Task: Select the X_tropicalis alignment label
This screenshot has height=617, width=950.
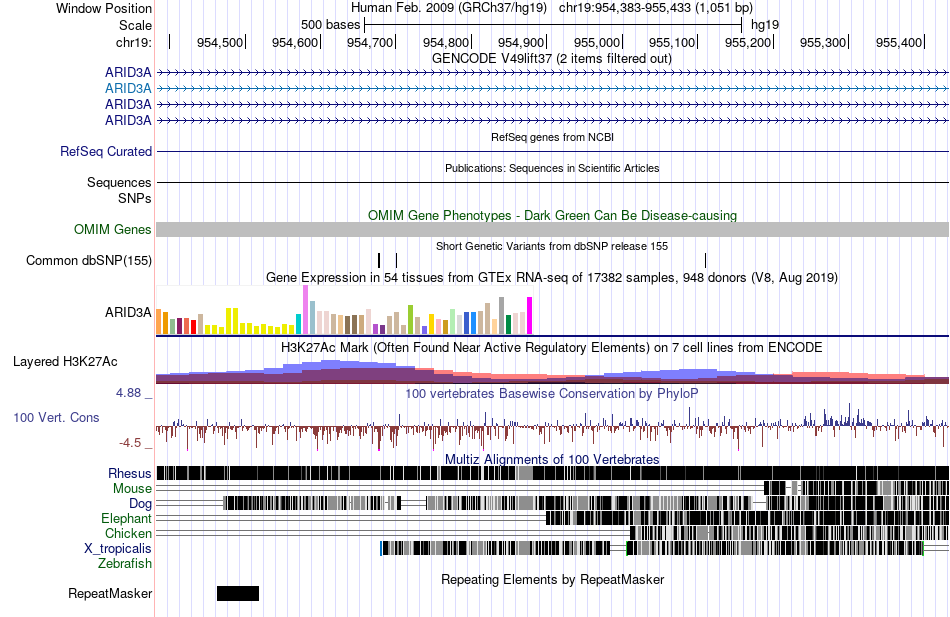Action: (x=118, y=549)
